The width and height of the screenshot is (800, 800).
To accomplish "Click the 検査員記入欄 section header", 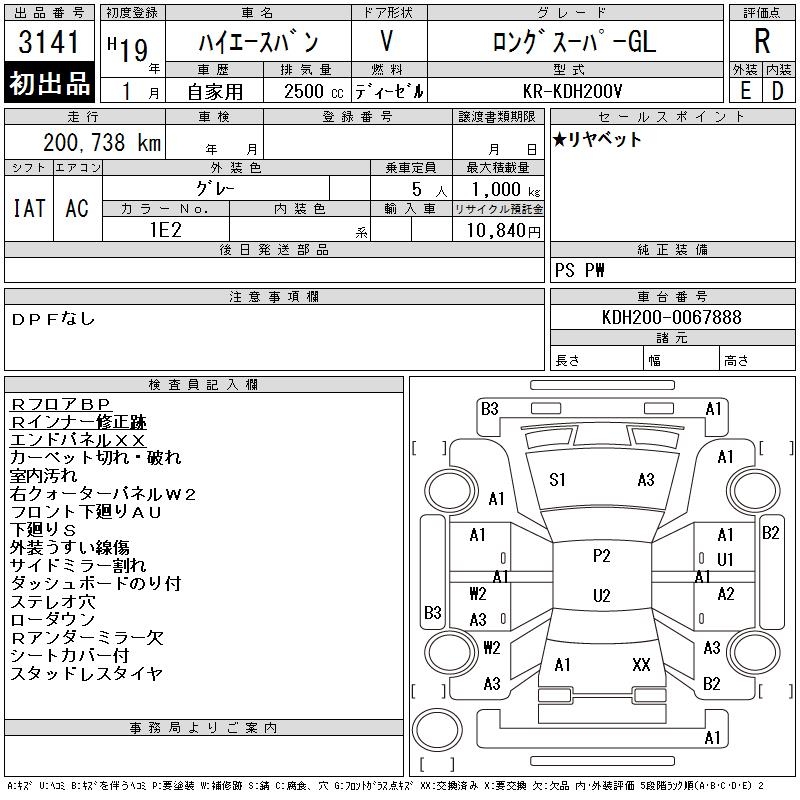I will click(x=204, y=384).
